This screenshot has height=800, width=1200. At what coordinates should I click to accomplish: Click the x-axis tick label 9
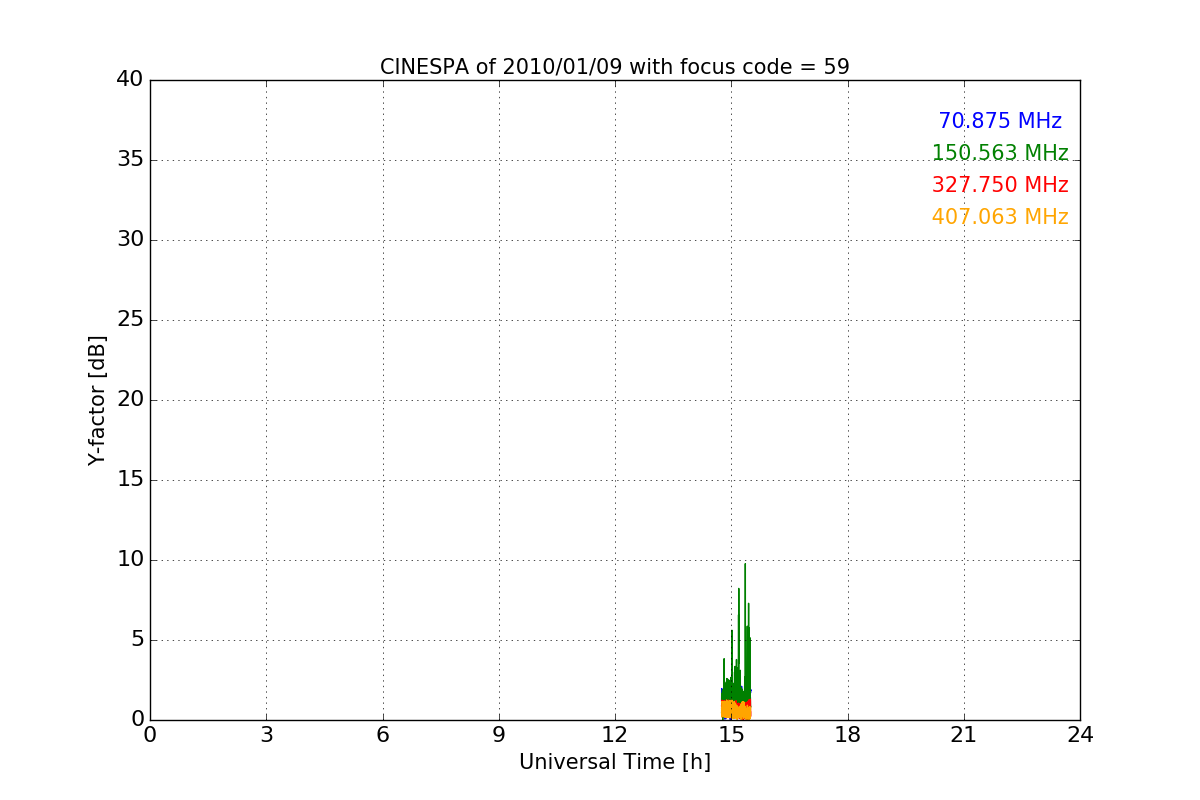coord(499,735)
